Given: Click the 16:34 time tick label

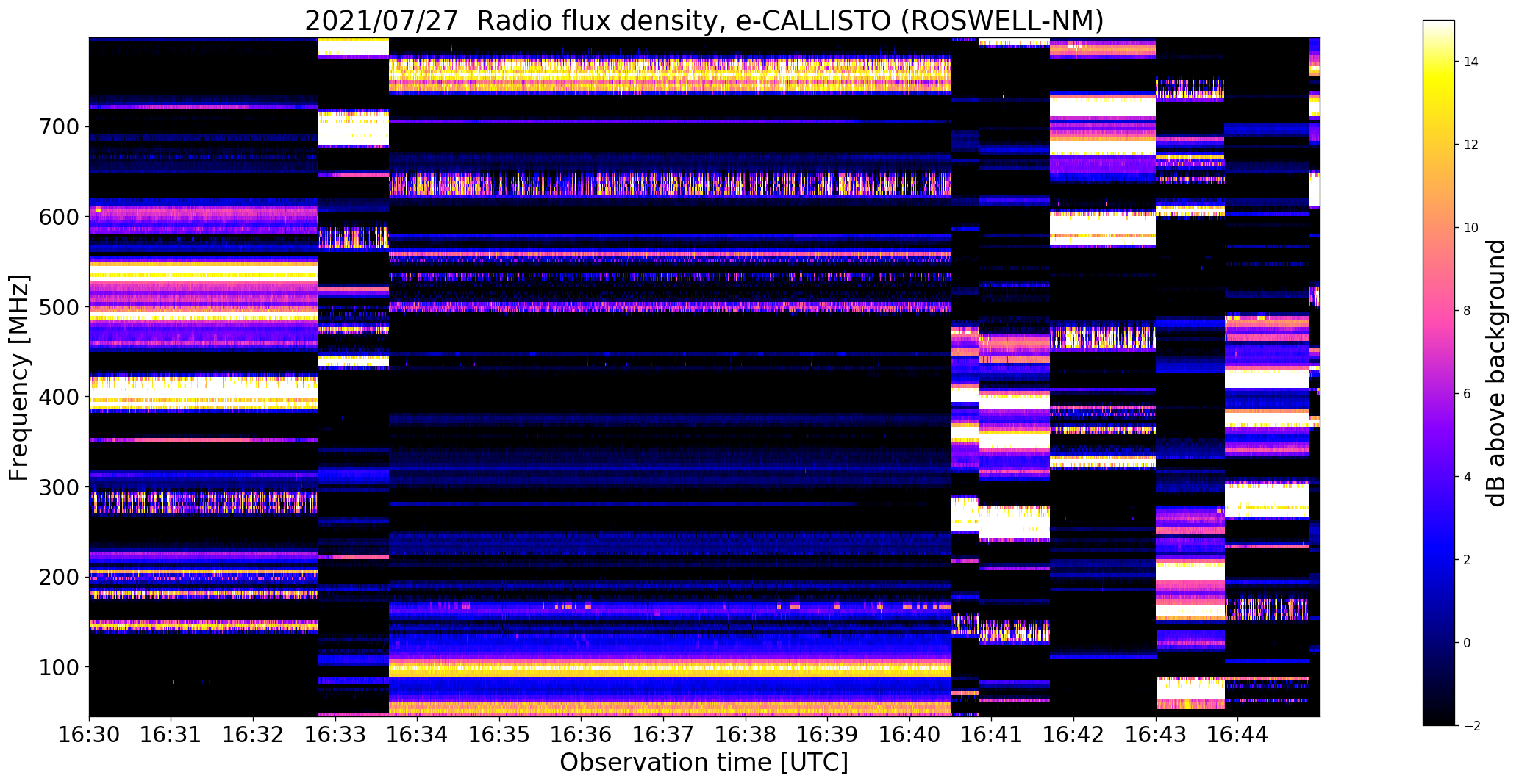Looking at the screenshot, I should (x=418, y=733).
